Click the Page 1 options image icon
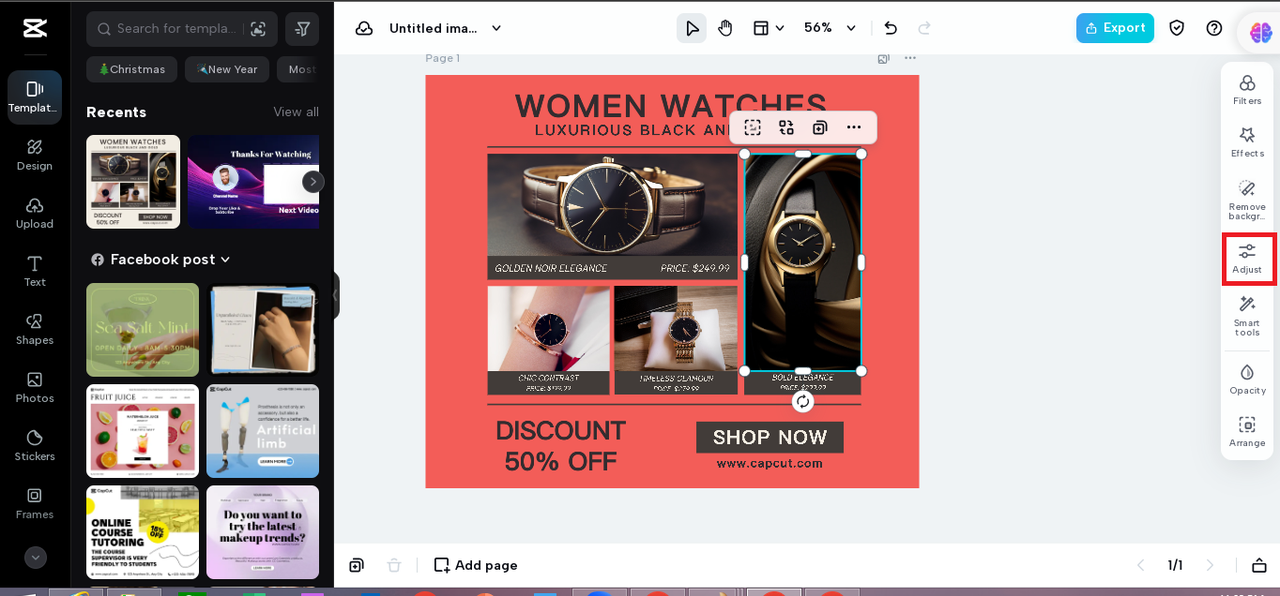Screen dimensions: 1280x596 coord(883,58)
